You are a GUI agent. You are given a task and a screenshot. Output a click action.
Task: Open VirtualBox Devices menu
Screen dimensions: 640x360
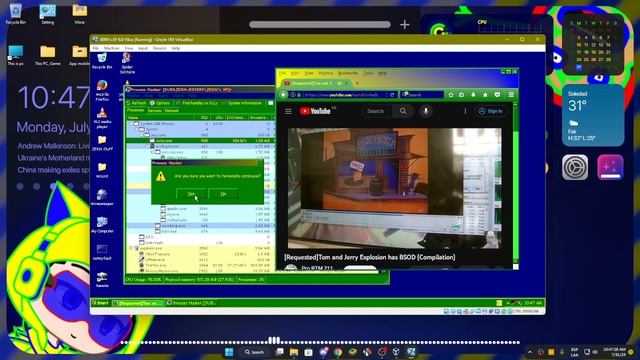(160, 48)
